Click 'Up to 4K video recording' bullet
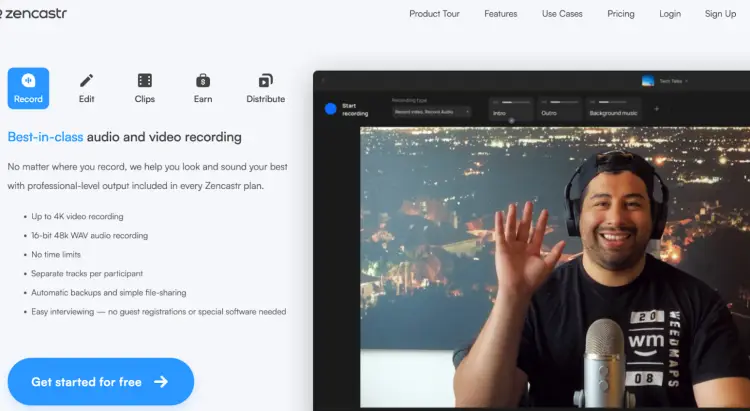Viewport: 750px width, 411px height. coord(77,217)
